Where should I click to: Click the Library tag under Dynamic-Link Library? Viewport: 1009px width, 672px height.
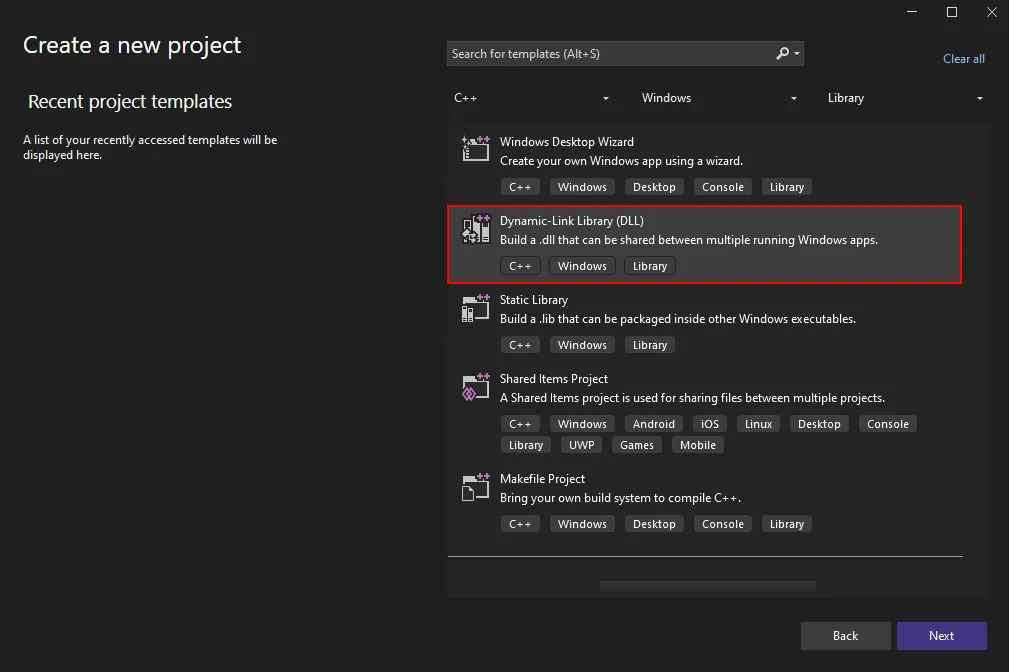coord(649,266)
